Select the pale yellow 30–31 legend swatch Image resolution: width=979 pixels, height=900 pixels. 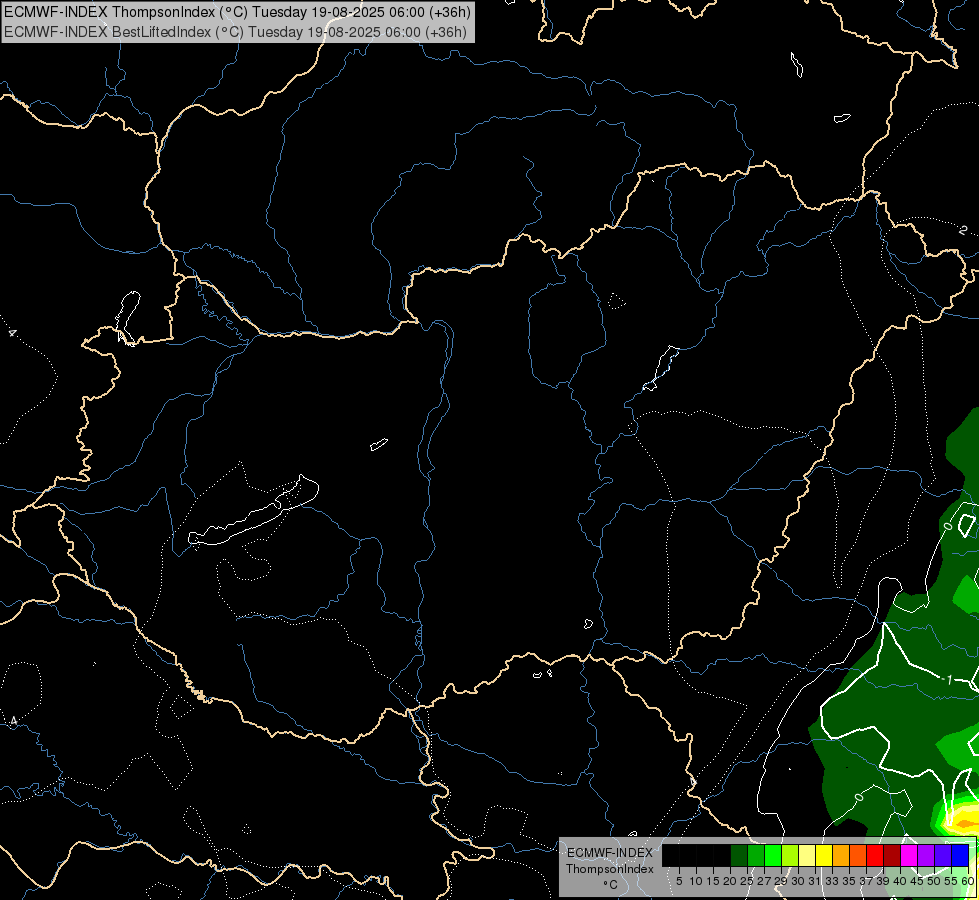click(x=807, y=855)
